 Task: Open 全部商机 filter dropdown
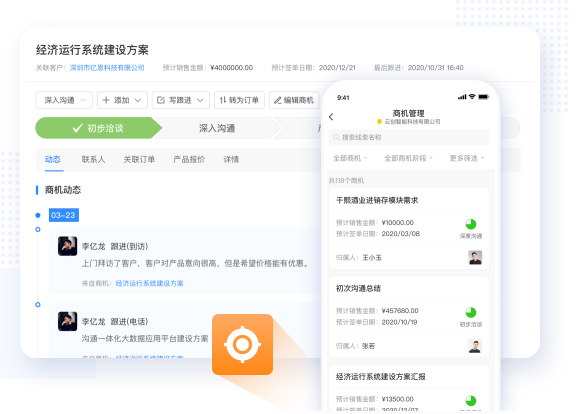click(x=350, y=158)
